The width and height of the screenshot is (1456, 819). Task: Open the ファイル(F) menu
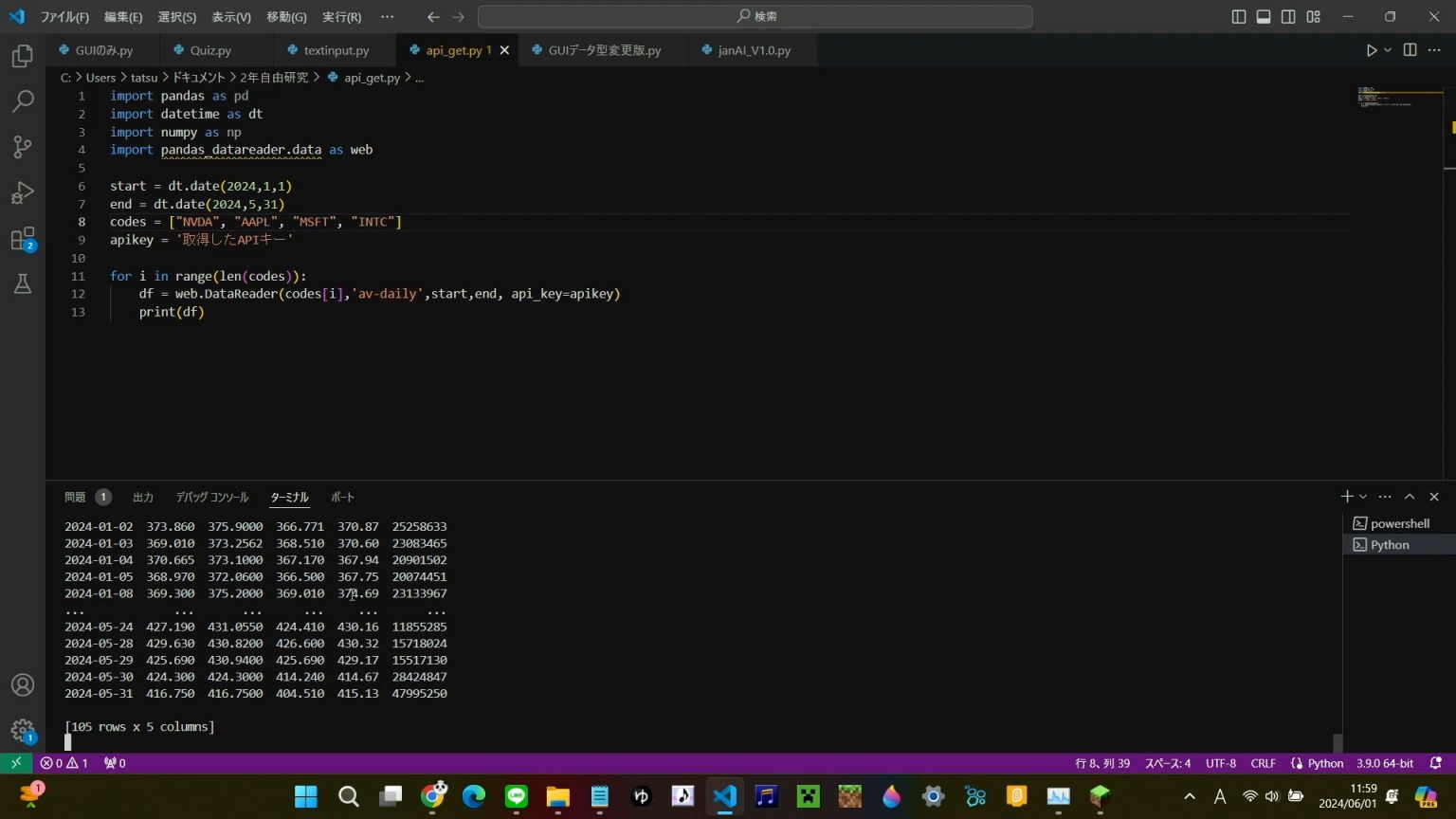coord(64,17)
